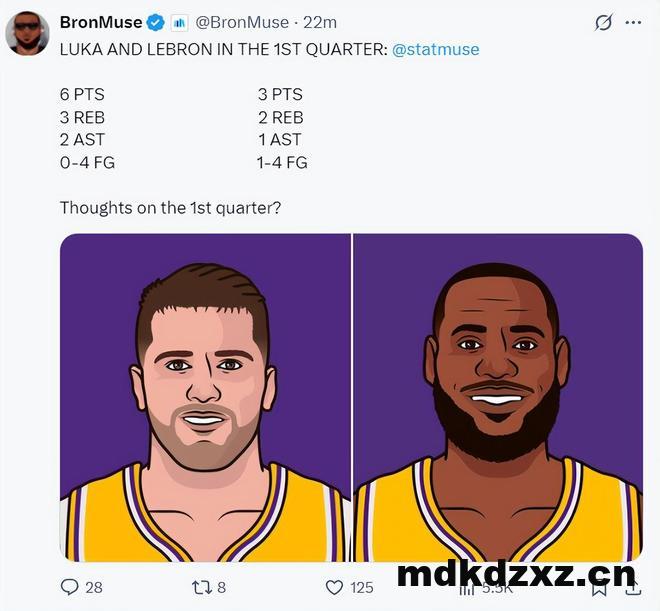Open the BronMuse profile avatar
The image size is (660, 611).
point(27,34)
